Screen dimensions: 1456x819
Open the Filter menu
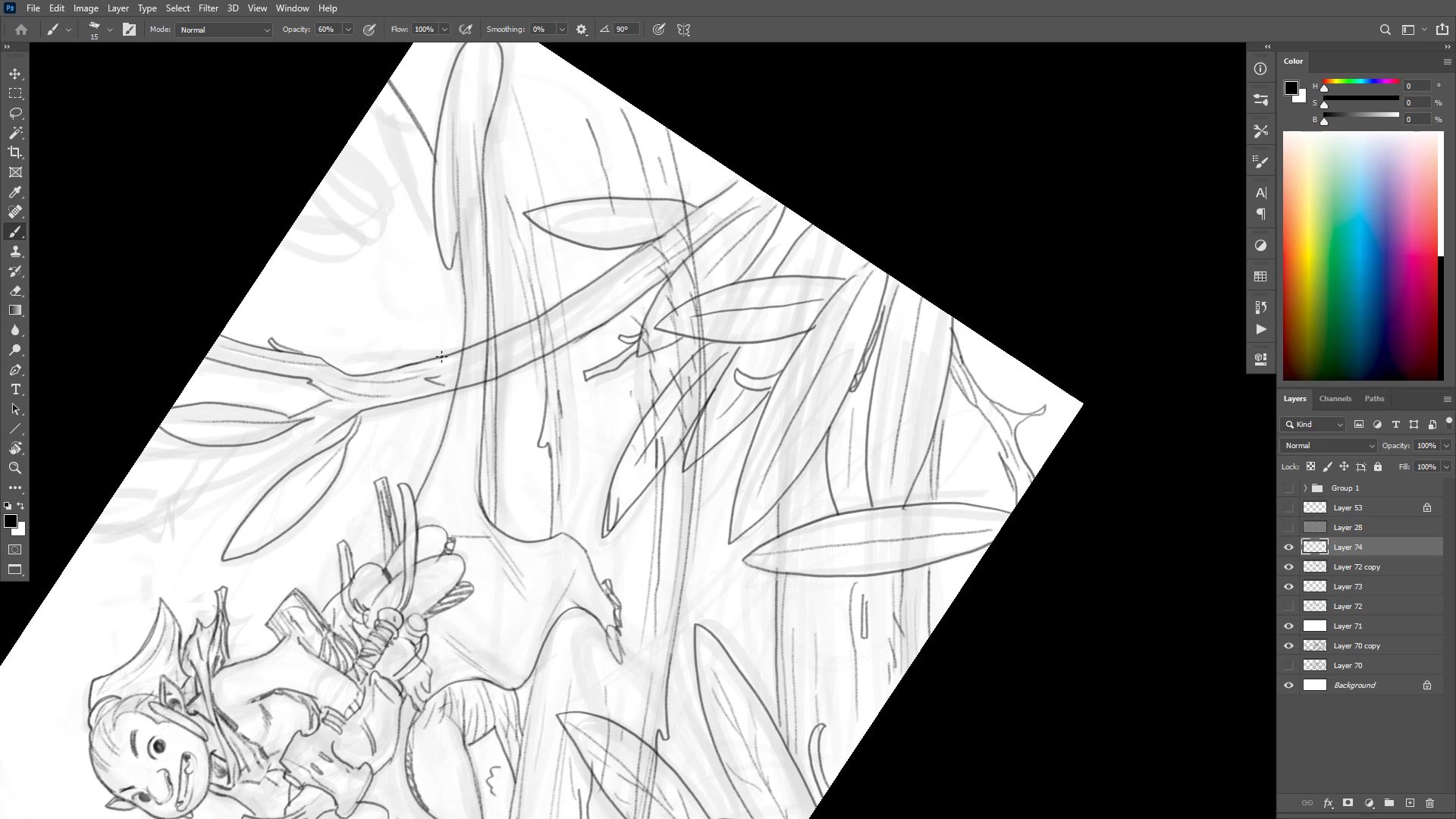pos(208,8)
